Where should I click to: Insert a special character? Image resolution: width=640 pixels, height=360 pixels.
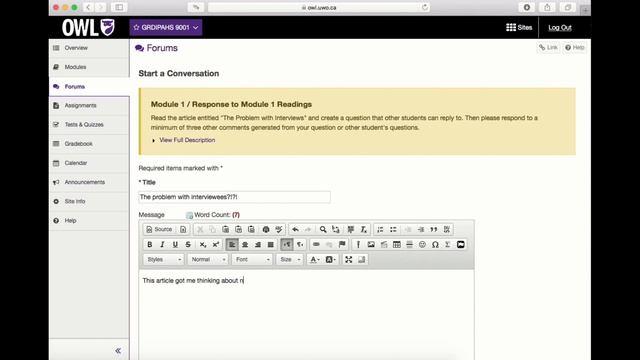pyautogui.click(x=435, y=244)
